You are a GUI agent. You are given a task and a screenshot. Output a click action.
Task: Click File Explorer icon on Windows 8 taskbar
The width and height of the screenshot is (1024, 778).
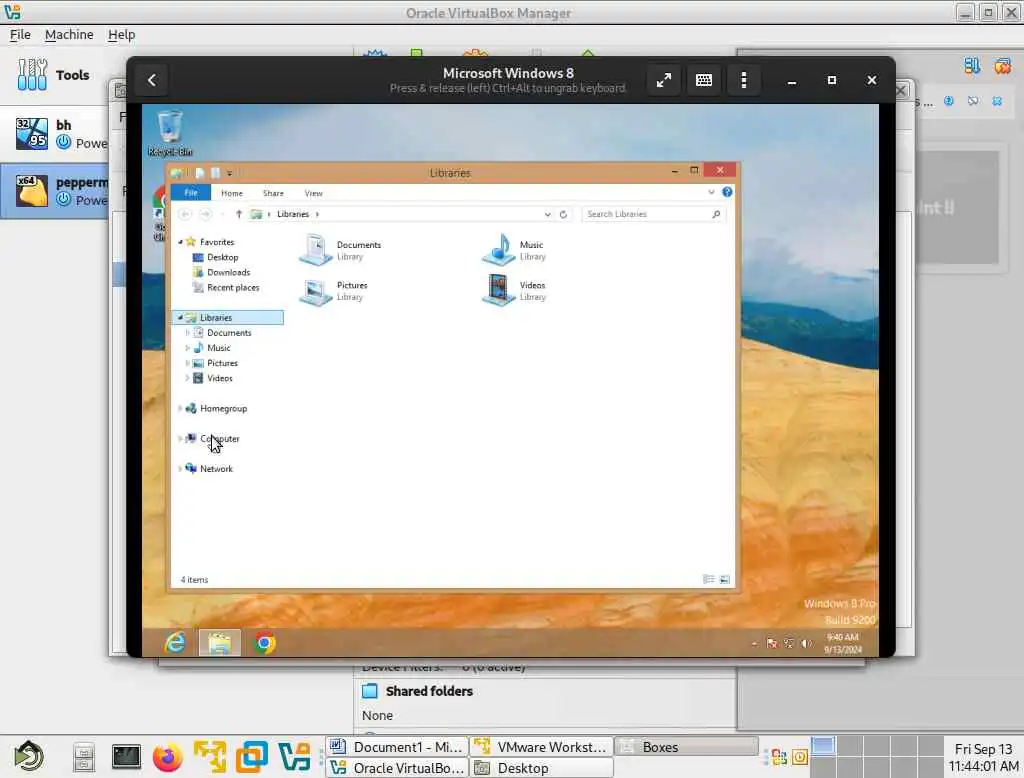tap(219, 643)
